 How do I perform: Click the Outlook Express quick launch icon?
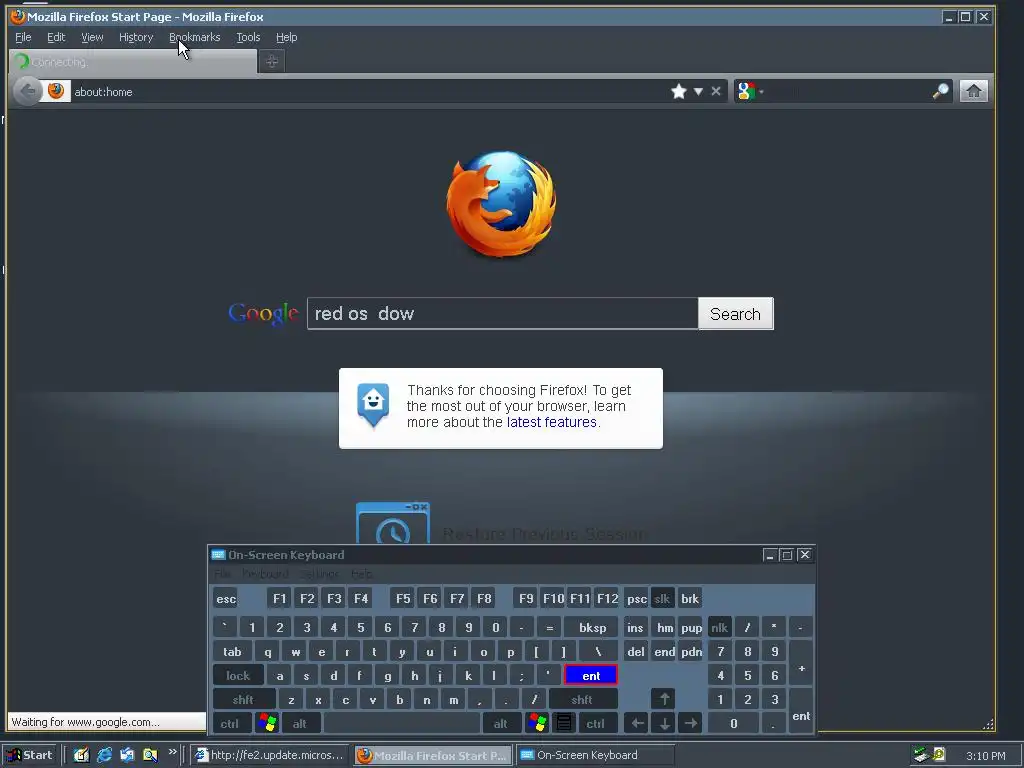pos(127,755)
